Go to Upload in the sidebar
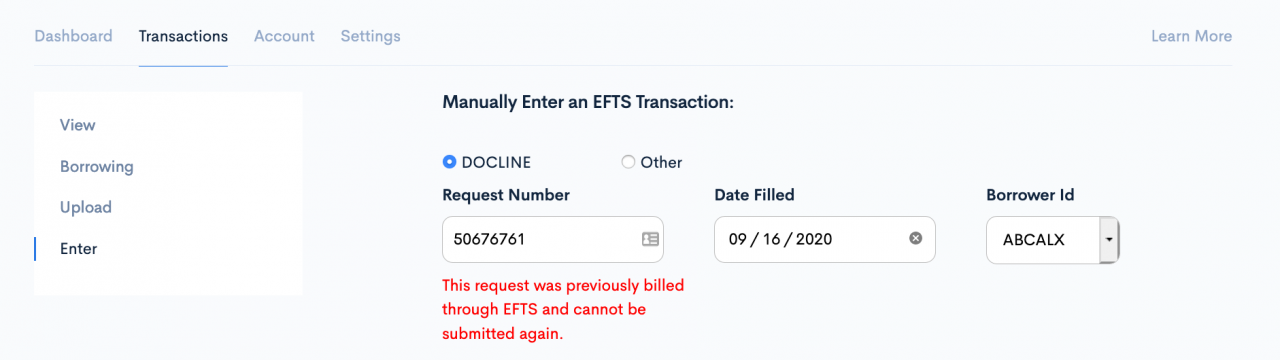The image size is (1280, 360). coord(86,207)
